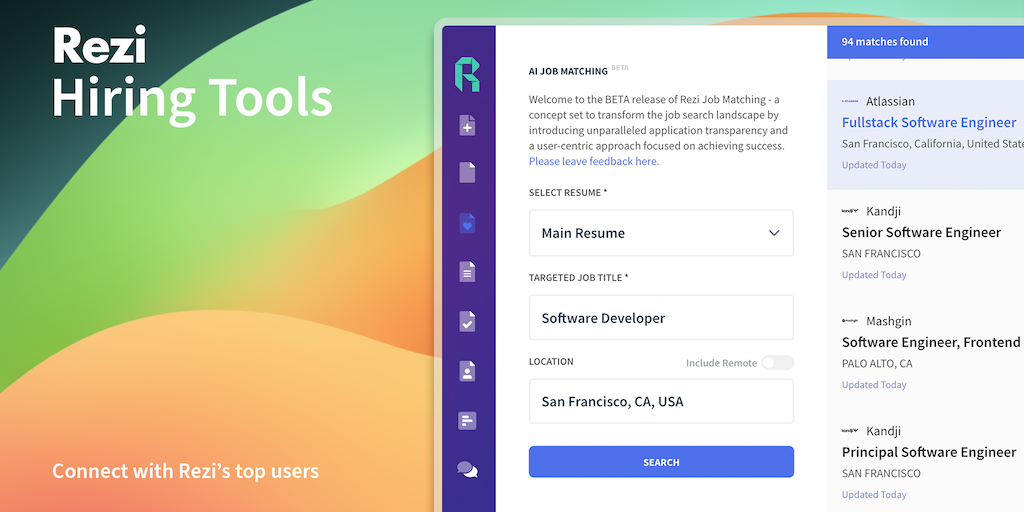Click the 'SELECT RESUME' label

pyautogui.click(x=568, y=193)
